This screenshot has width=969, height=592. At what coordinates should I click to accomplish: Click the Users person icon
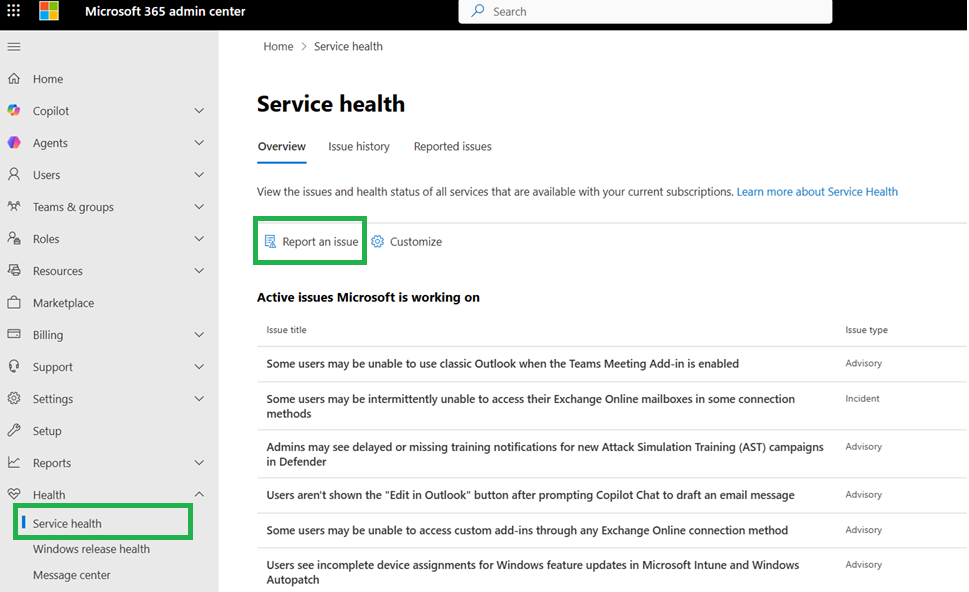(14, 174)
